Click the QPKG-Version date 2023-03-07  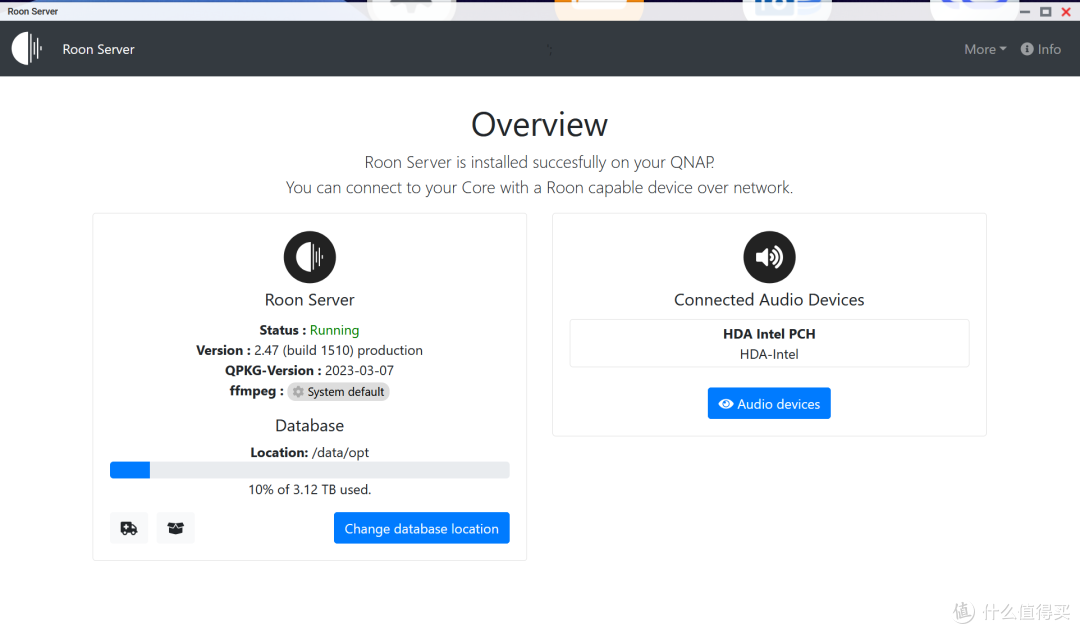click(360, 371)
